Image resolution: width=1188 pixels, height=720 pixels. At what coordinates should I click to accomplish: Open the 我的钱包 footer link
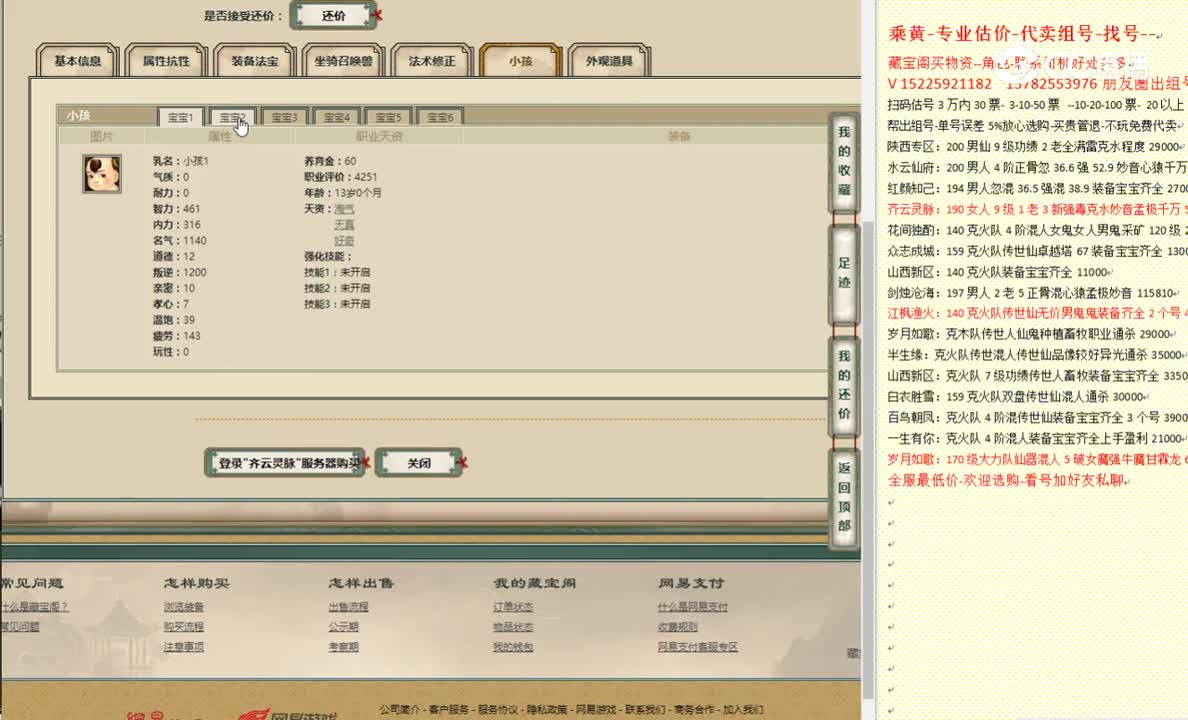coord(513,646)
